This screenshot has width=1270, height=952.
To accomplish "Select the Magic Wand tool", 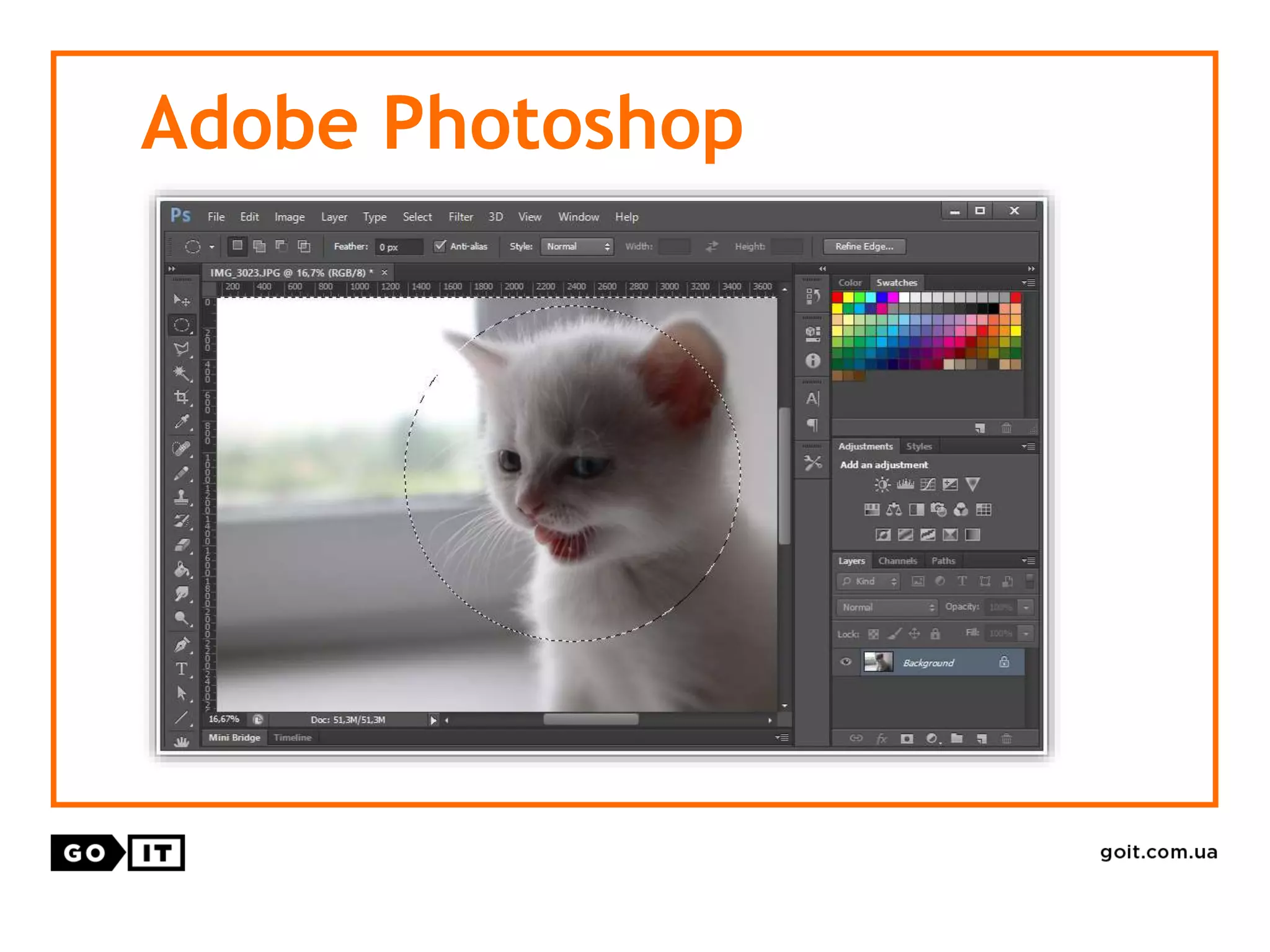I will (182, 373).
